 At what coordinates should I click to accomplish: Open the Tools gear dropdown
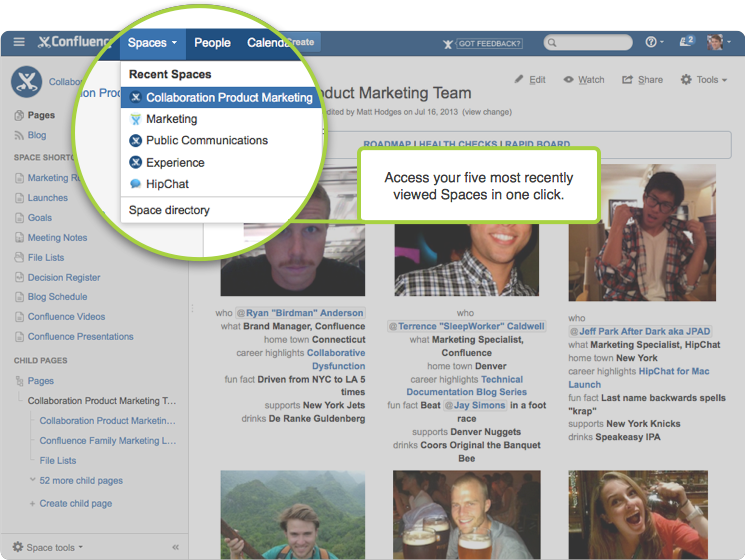pyautogui.click(x=704, y=80)
